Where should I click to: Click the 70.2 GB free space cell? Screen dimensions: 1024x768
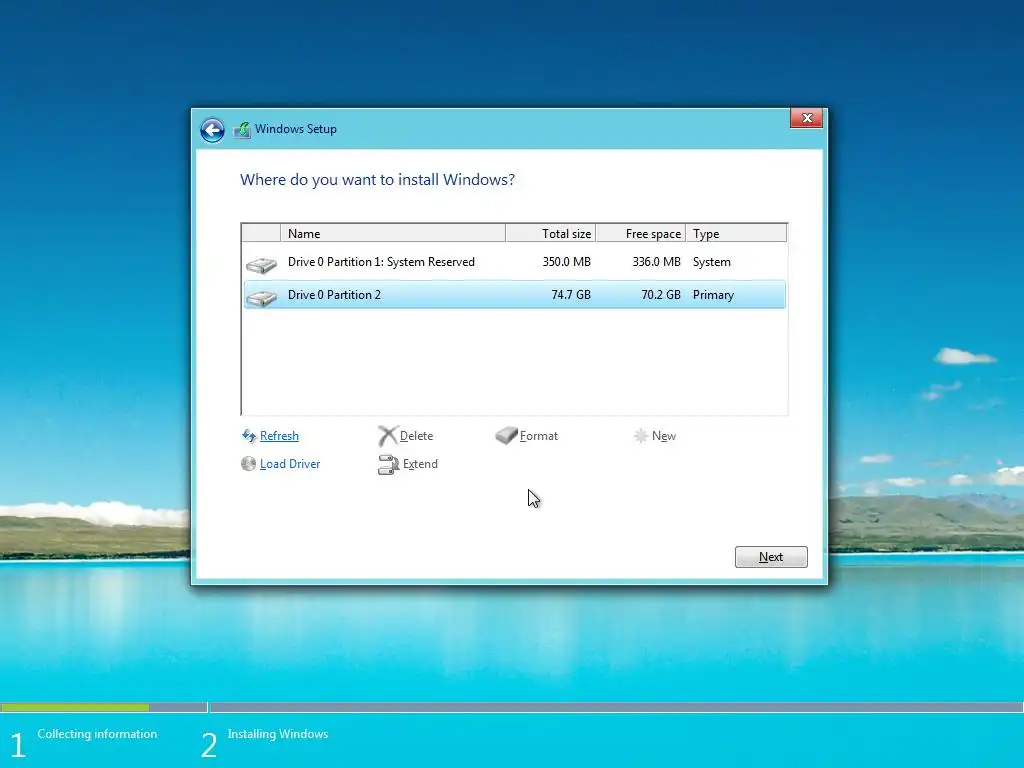coord(661,295)
